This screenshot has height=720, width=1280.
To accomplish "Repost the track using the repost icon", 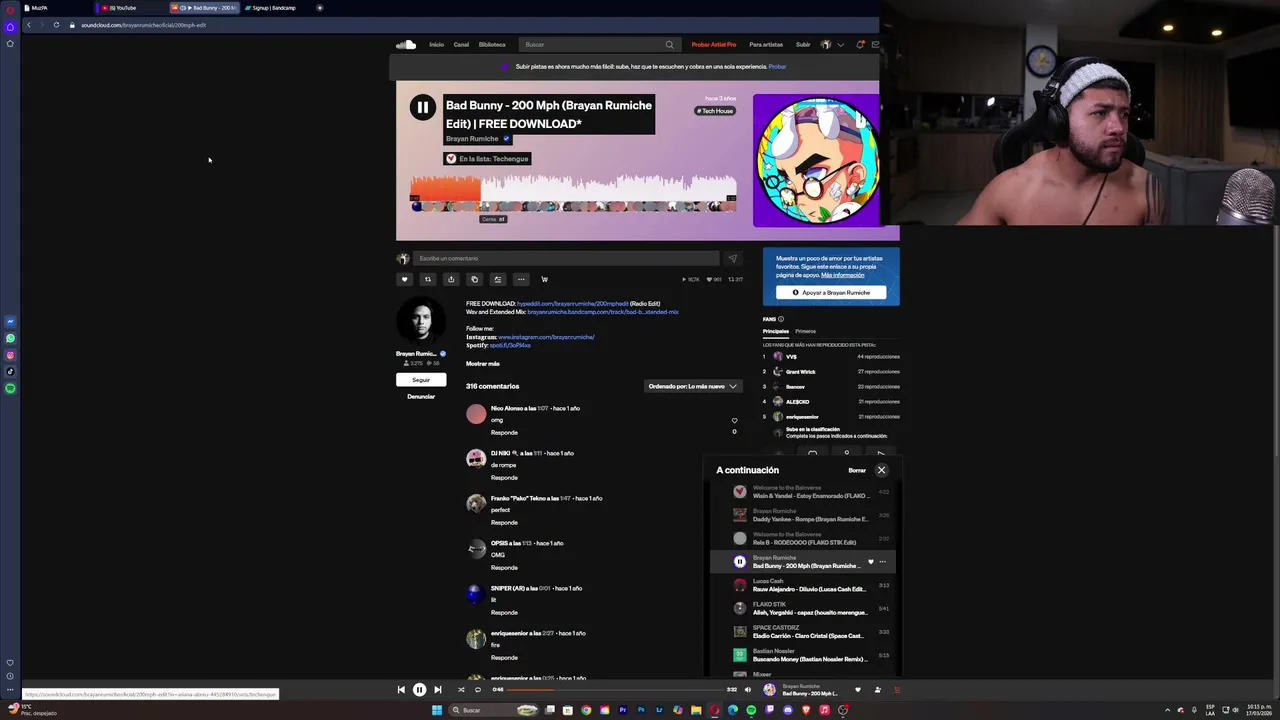I will (x=427, y=279).
